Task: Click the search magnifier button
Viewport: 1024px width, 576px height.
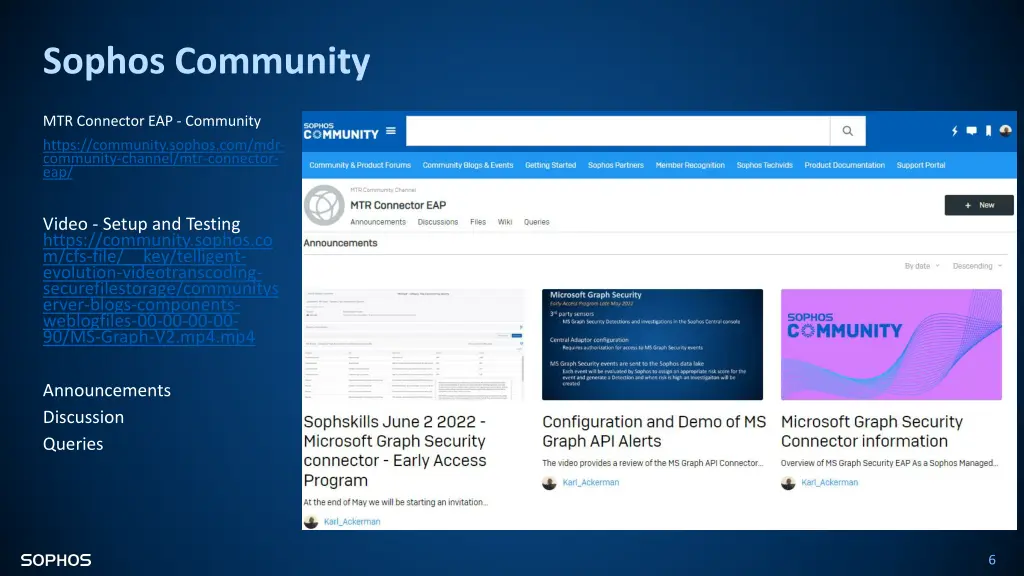Action: coord(848,131)
